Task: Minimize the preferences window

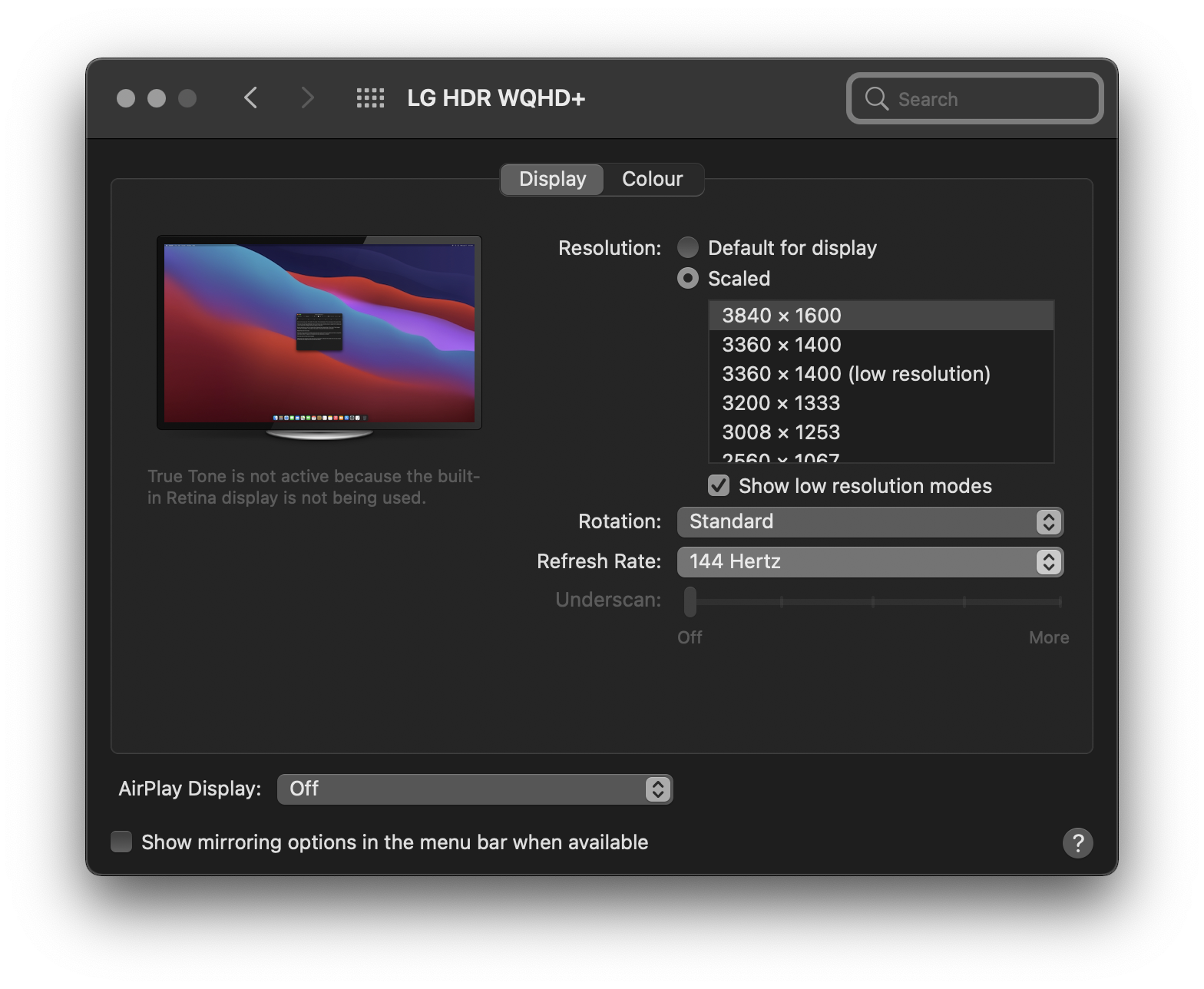Action: [157, 98]
